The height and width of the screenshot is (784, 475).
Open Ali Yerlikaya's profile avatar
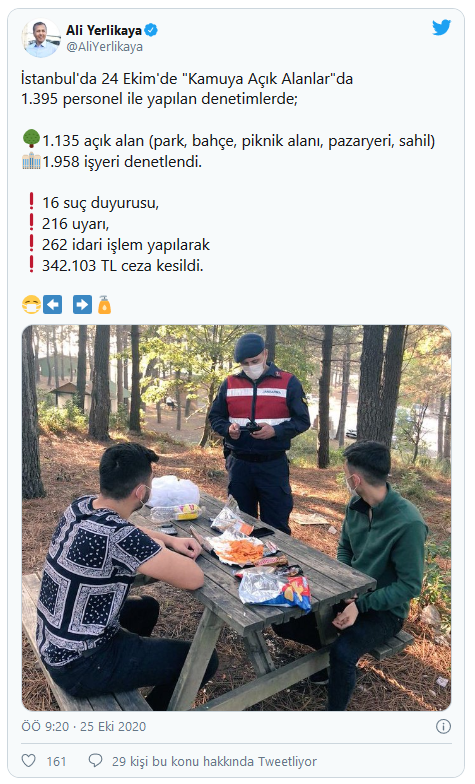[x=40, y=38]
